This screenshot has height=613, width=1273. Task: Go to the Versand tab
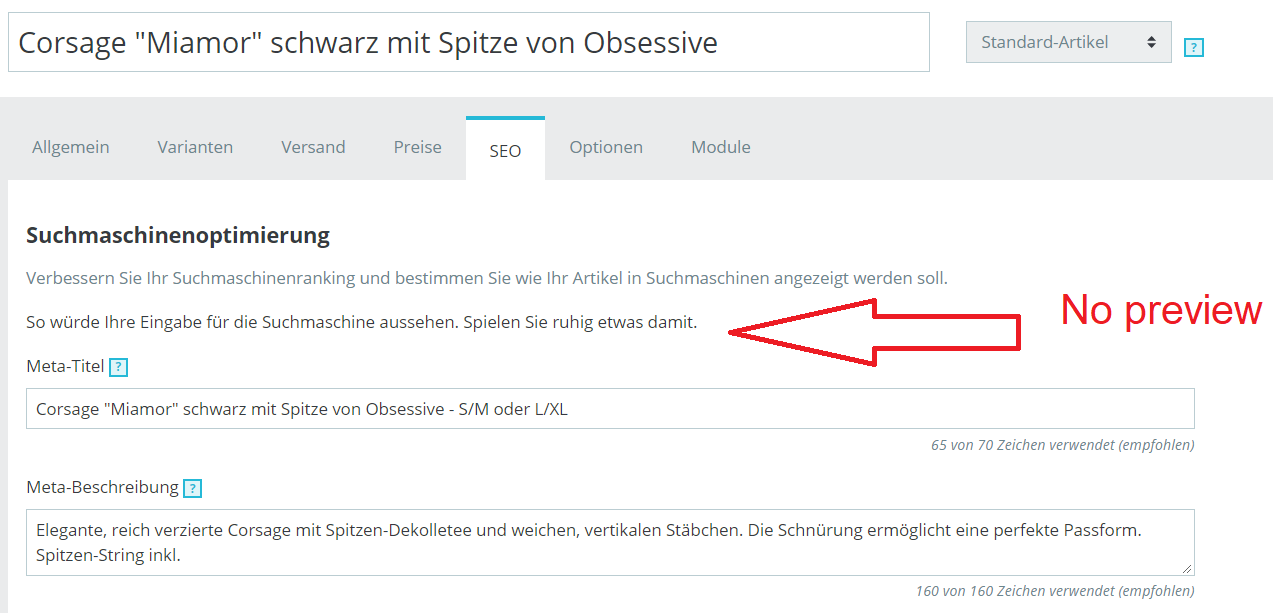coord(313,147)
